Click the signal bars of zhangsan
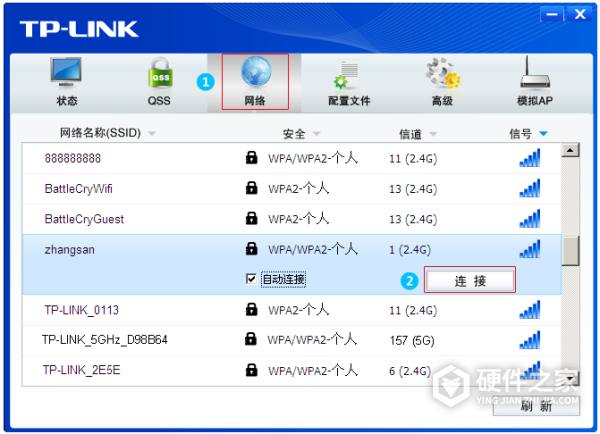This screenshot has width=600, height=434. tap(530, 249)
